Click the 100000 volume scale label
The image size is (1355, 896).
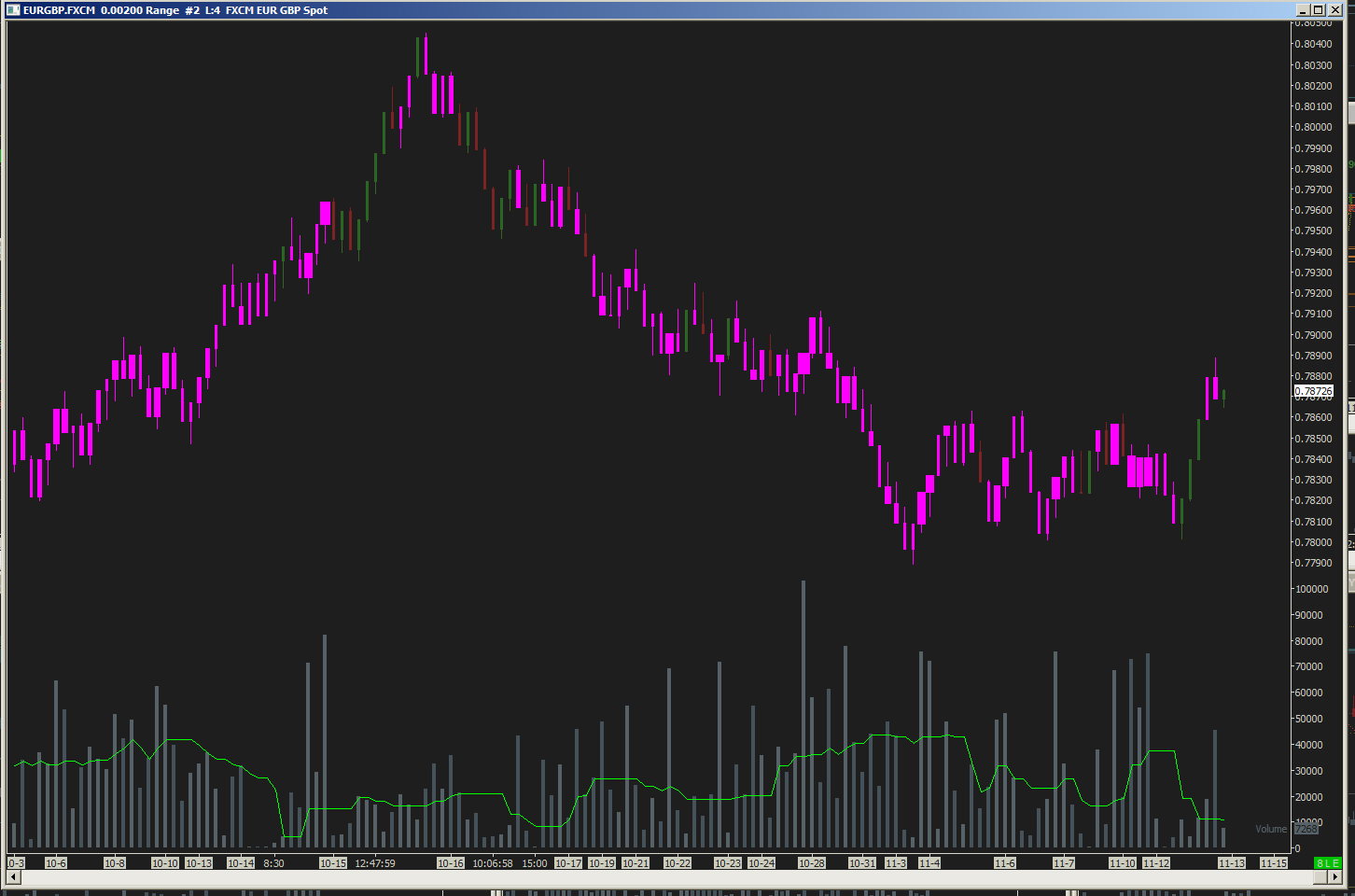(x=1311, y=589)
